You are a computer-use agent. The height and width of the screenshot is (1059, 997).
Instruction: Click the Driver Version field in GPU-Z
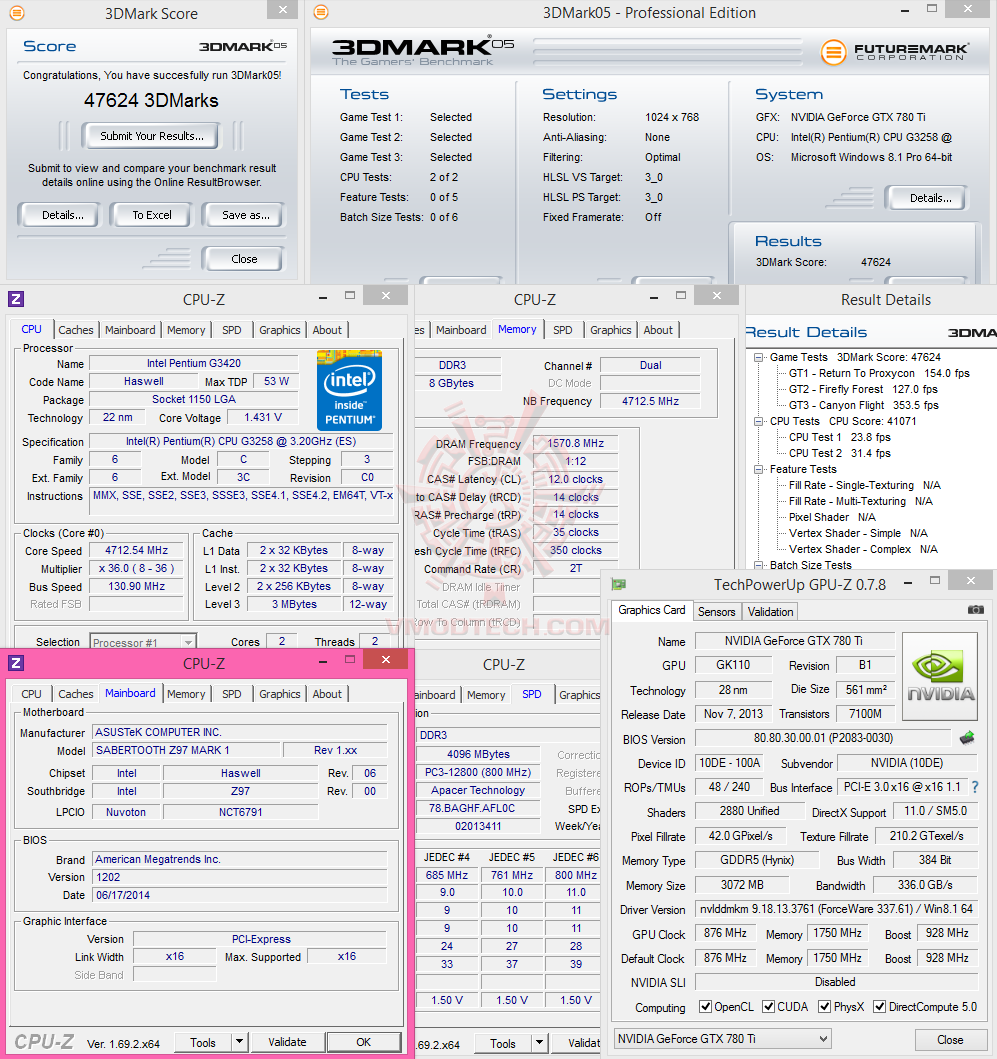click(836, 909)
